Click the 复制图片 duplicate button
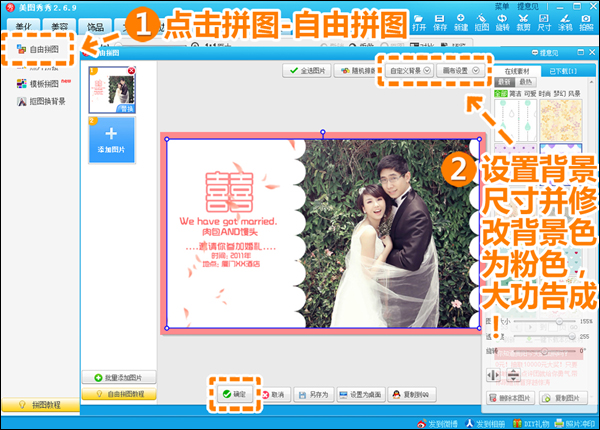Viewport: 600px width, 430px height. [x=563, y=398]
